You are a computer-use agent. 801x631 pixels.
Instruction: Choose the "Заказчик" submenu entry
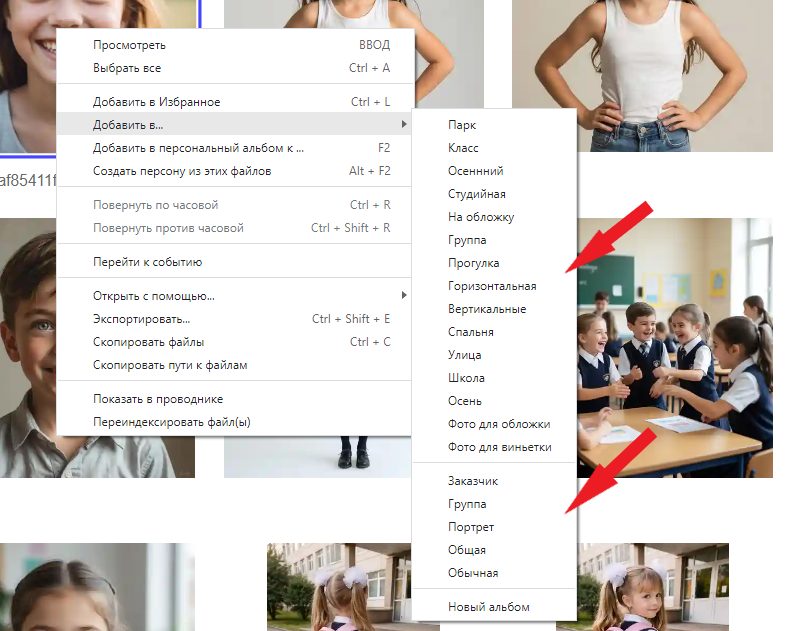[x=473, y=481]
